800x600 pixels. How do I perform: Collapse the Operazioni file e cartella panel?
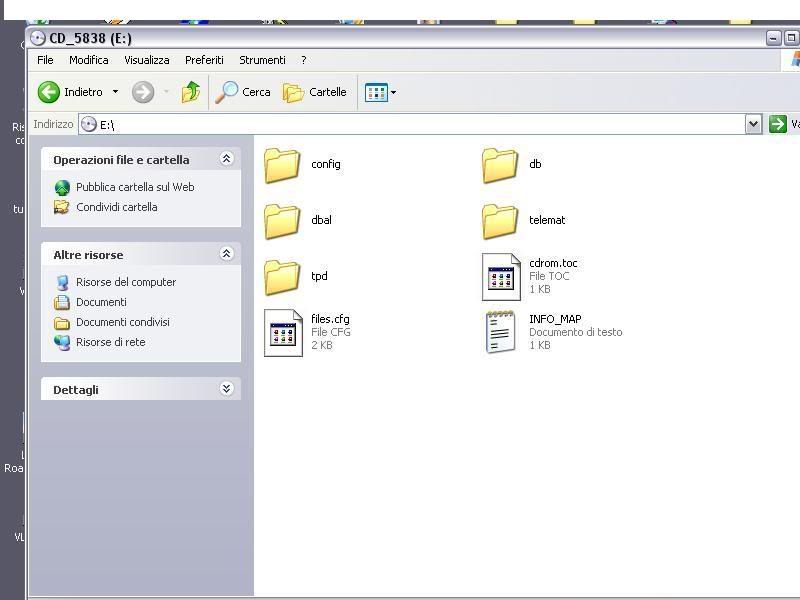(227, 159)
